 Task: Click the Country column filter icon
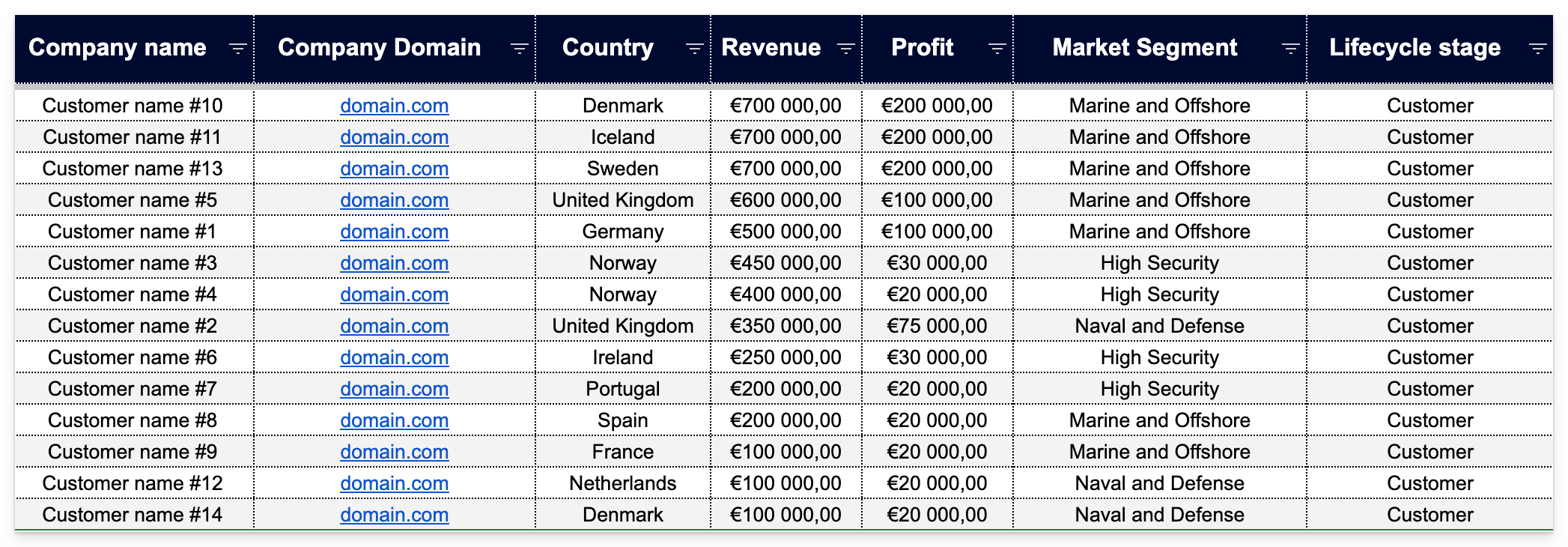tap(694, 49)
